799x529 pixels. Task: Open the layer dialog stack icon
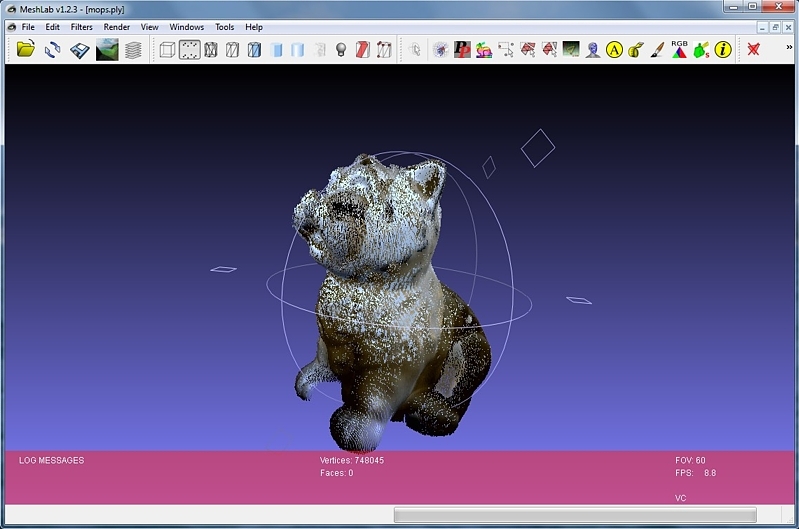click(x=133, y=49)
